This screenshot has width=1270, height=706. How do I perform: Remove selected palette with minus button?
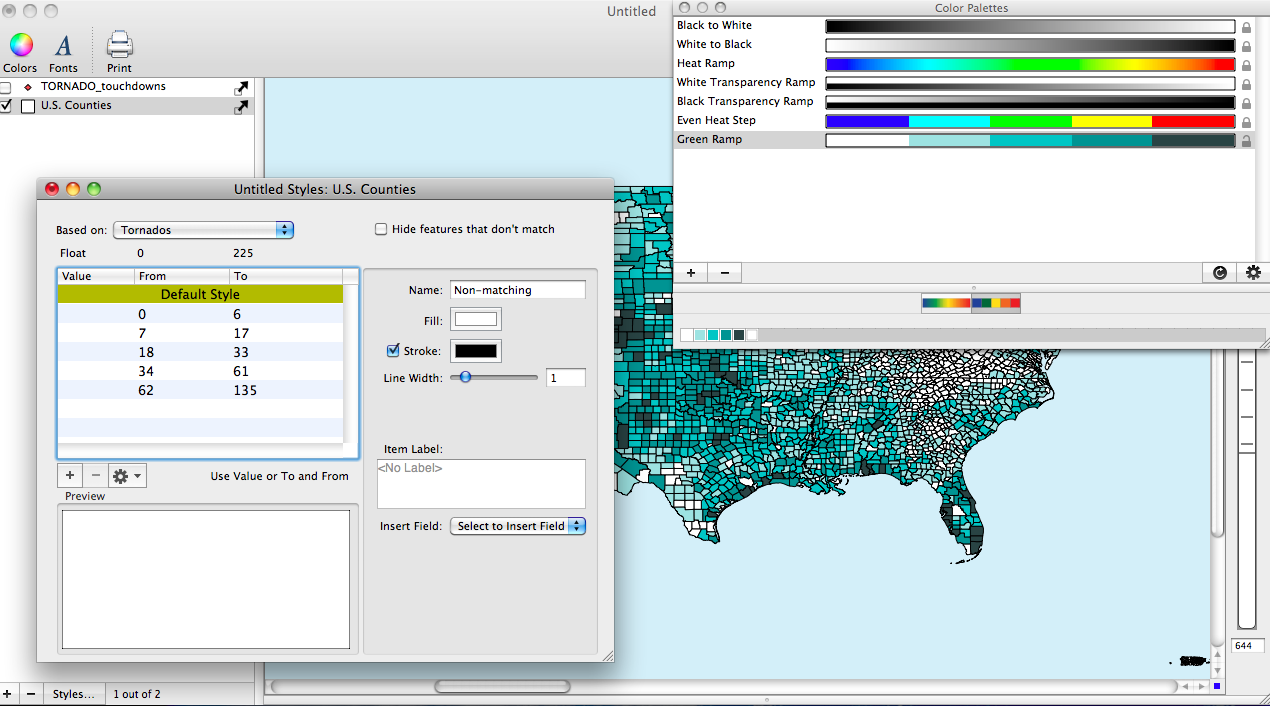click(725, 273)
